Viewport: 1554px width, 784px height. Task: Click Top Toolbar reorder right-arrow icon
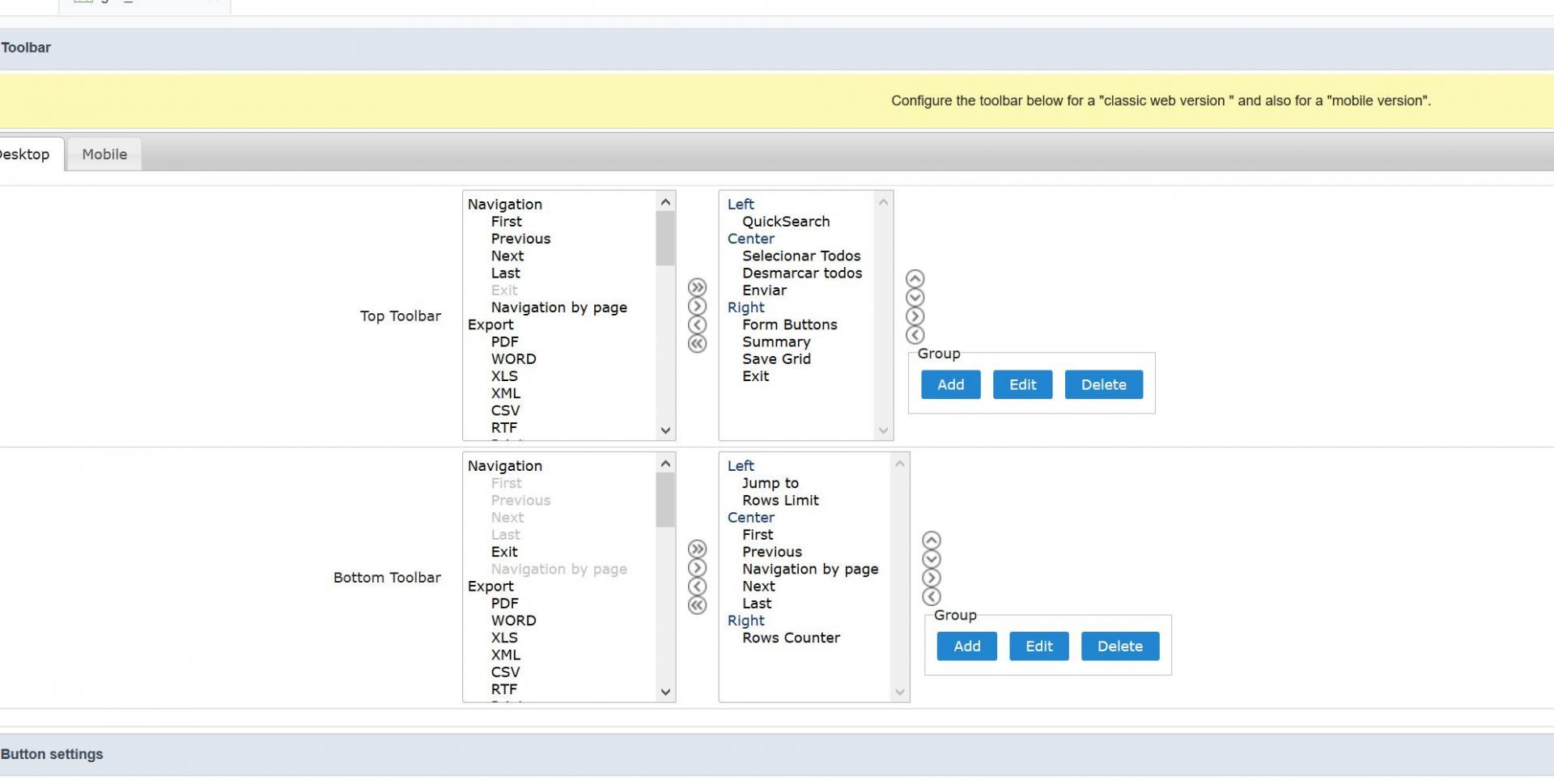click(915, 316)
